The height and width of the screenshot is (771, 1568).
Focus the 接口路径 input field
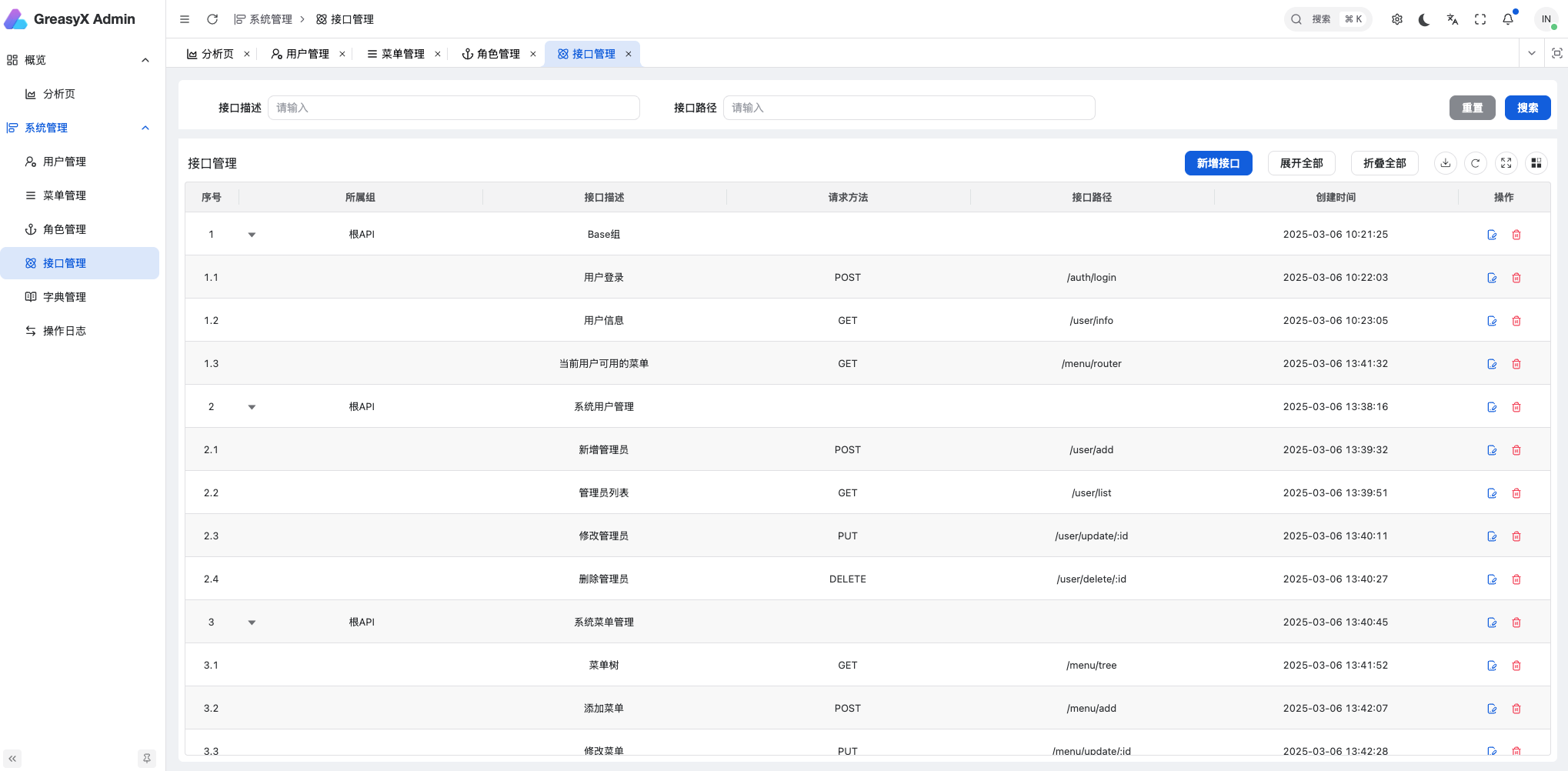(909, 108)
